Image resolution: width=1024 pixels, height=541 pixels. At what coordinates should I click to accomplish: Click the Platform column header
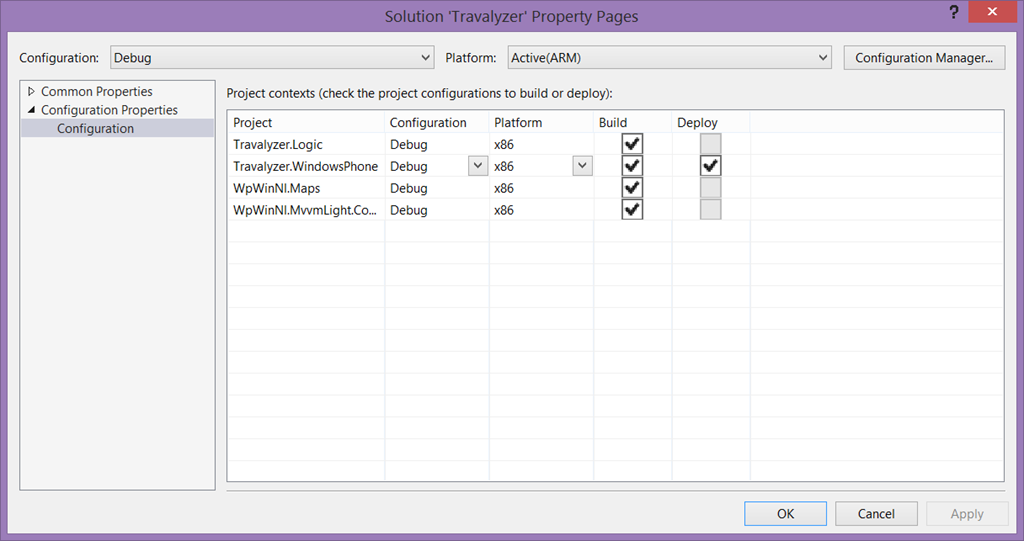point(541,122)
